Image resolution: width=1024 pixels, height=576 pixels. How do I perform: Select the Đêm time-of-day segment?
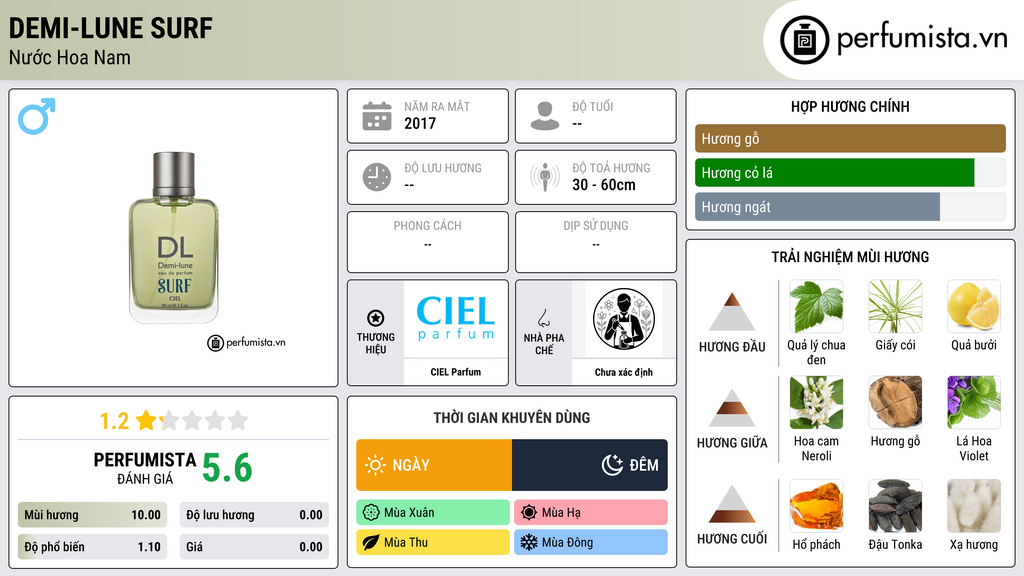[590, 465]
